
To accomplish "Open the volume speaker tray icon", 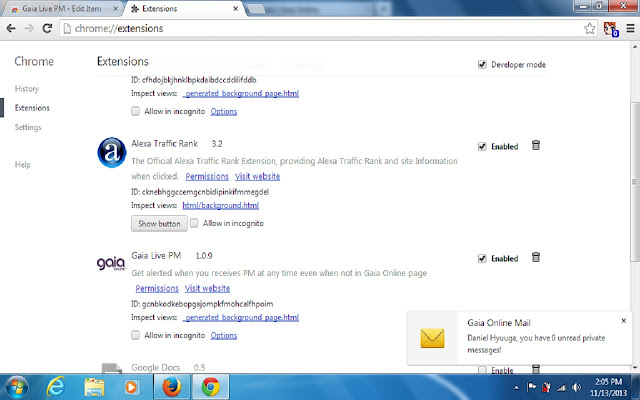I will tap(576, 387).
